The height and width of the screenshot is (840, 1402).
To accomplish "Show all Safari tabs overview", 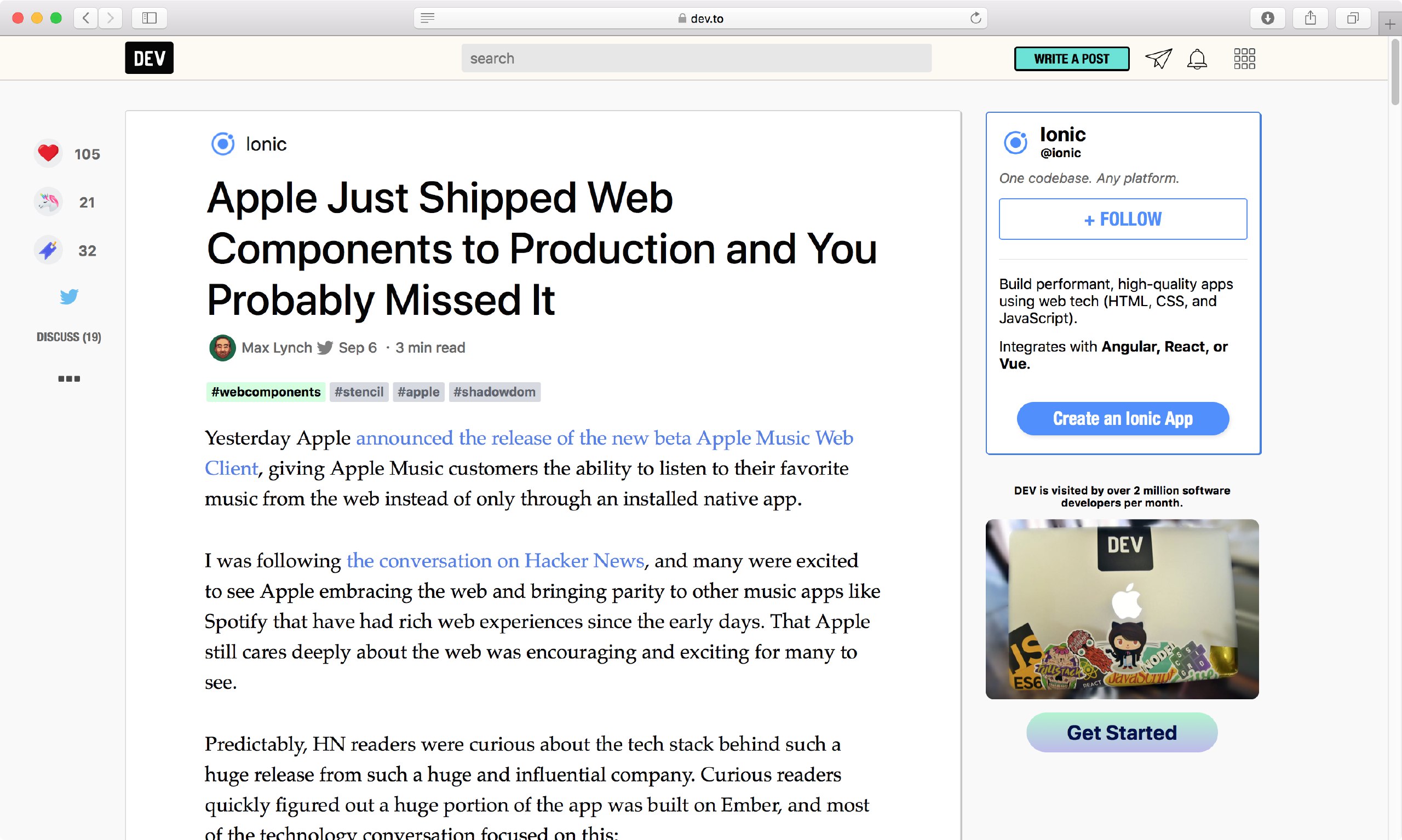I will (1353, 18).
